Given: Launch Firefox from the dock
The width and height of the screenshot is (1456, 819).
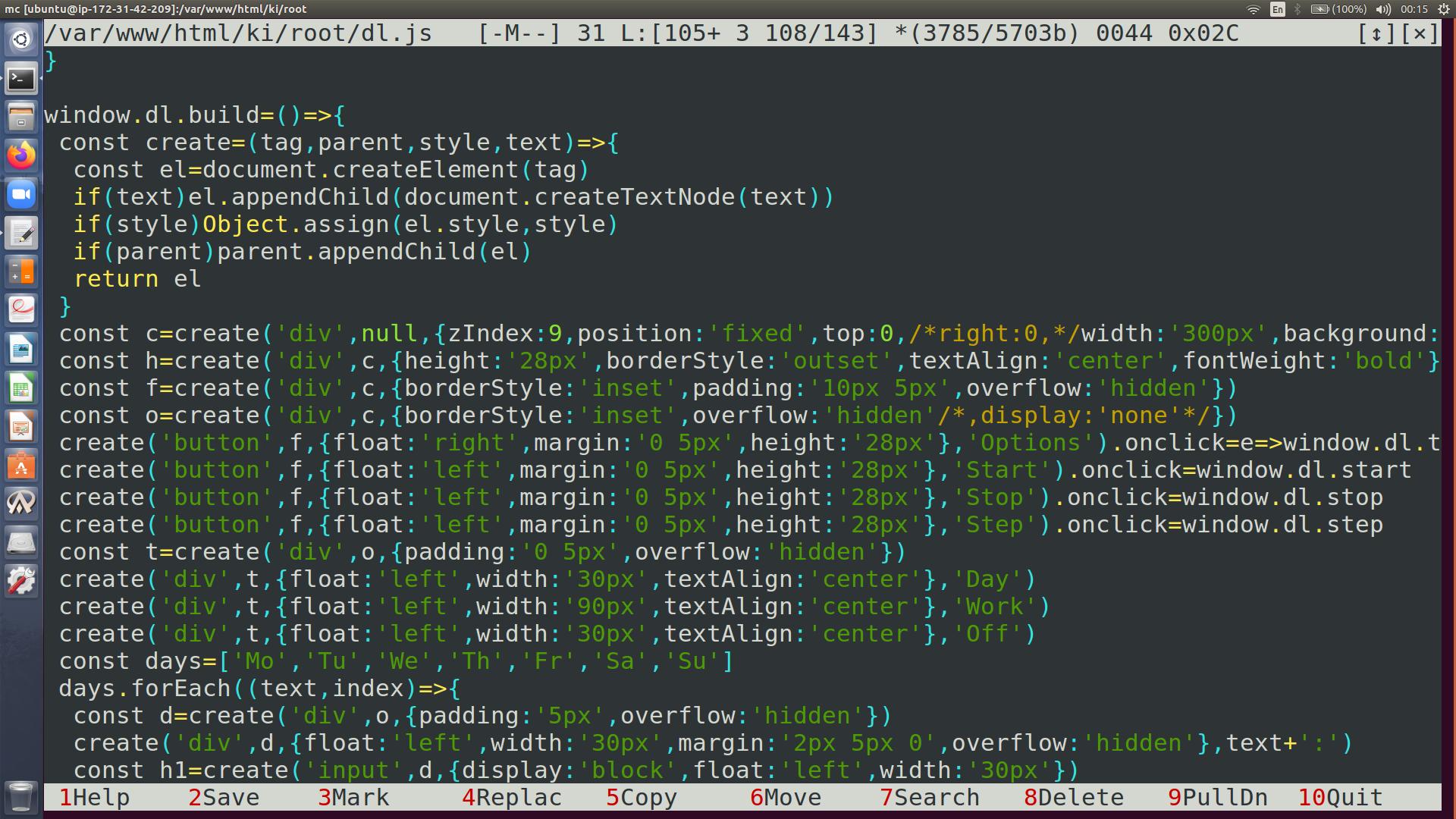Looking at the screenshot, I should [x=21, y=155].
